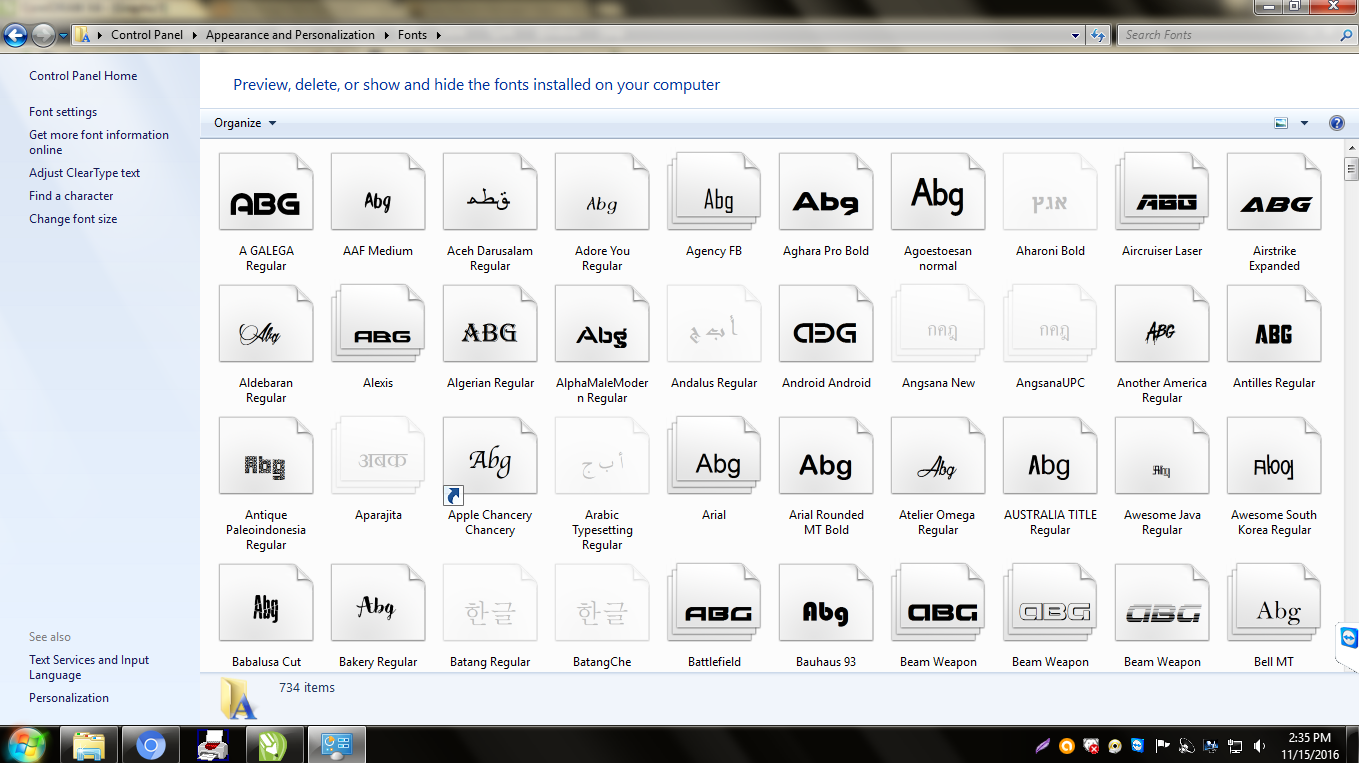Select the AAF Medium font icon
Viewport: 1359px width, 763px height.
click(x=378, y=192)
